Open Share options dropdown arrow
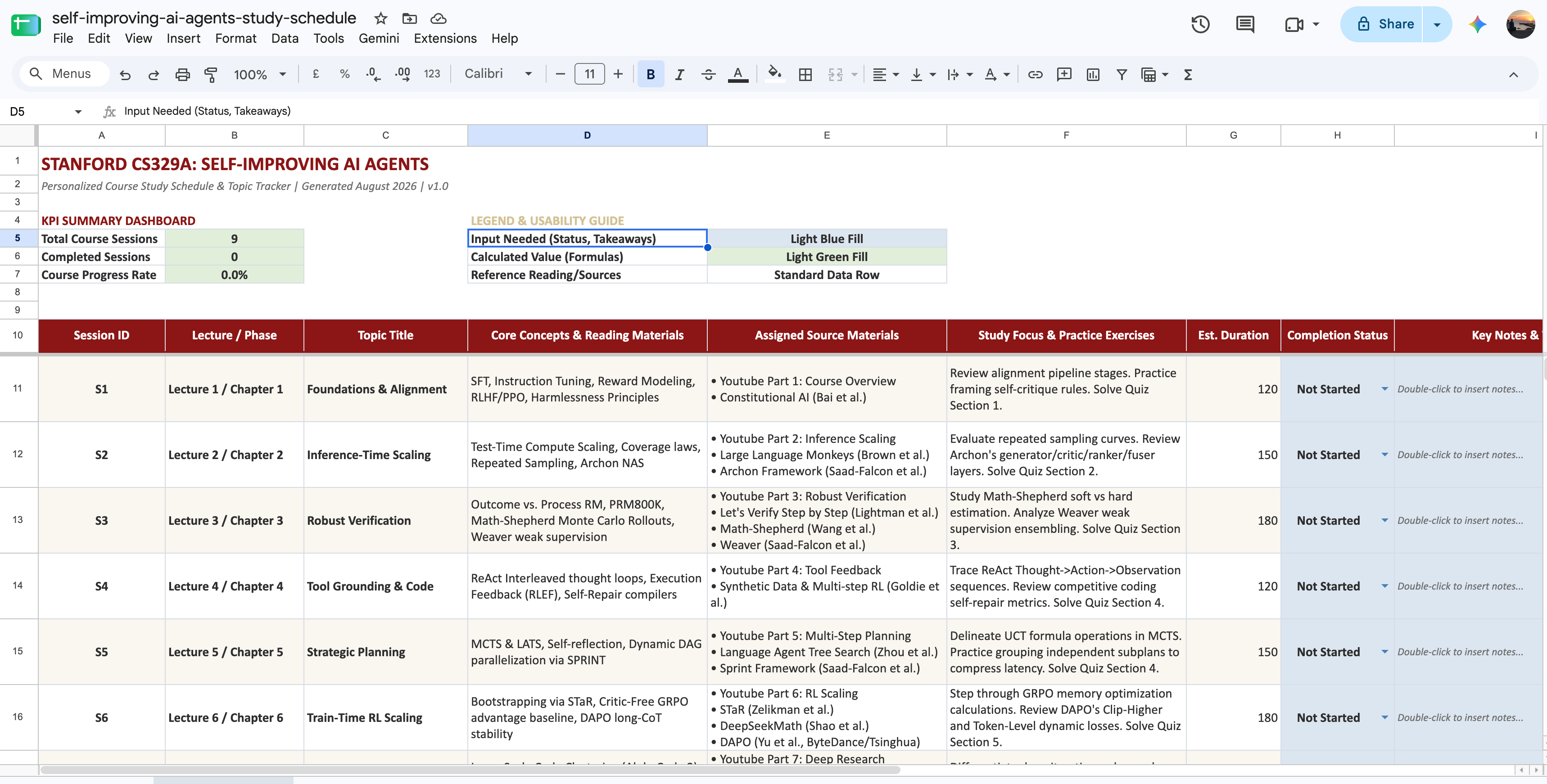The width and height of the screenshot is (1547, 784). click(1437, 24)
